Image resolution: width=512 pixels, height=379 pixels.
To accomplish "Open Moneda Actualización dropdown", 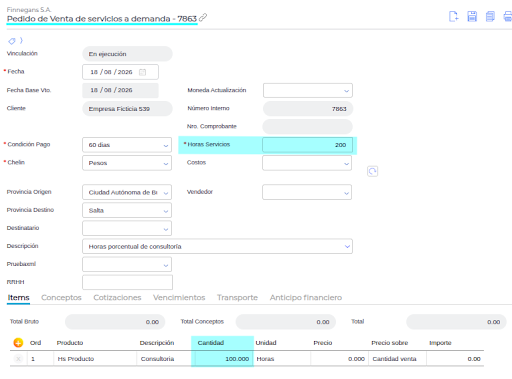I will [x=308, y=90].
